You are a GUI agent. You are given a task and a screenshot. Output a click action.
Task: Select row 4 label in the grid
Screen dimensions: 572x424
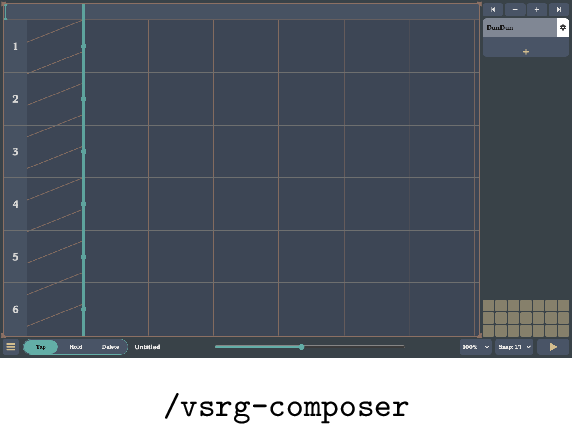pyautogui.click(x=15, y=204)
